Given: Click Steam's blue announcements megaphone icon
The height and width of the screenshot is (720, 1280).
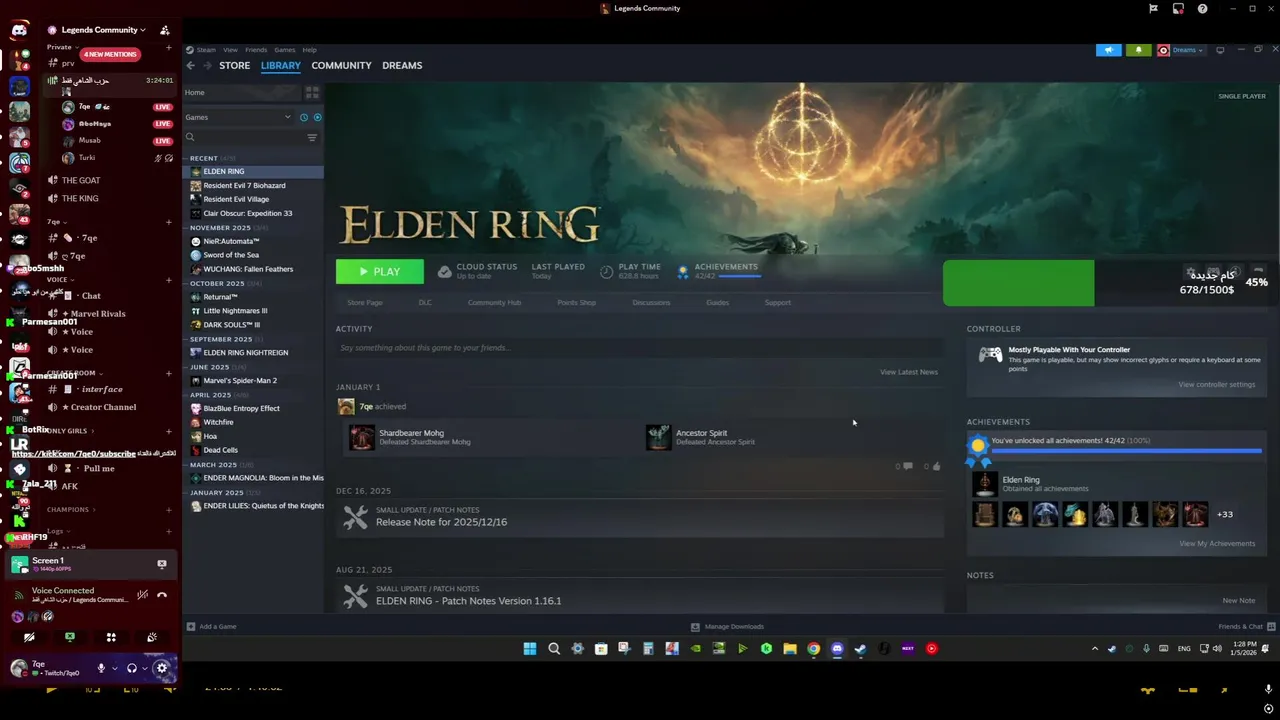Looking at the screenshot, I should point(1108,50).
